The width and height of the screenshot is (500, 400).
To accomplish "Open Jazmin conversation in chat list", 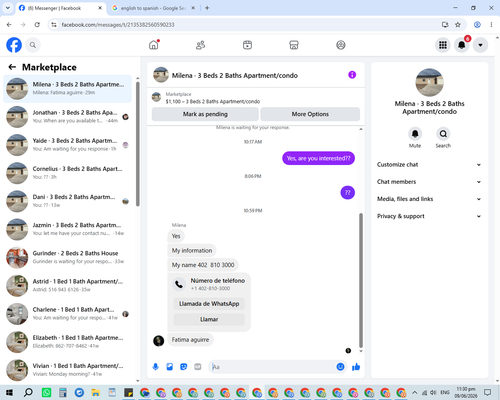I will tap(67, 229).
